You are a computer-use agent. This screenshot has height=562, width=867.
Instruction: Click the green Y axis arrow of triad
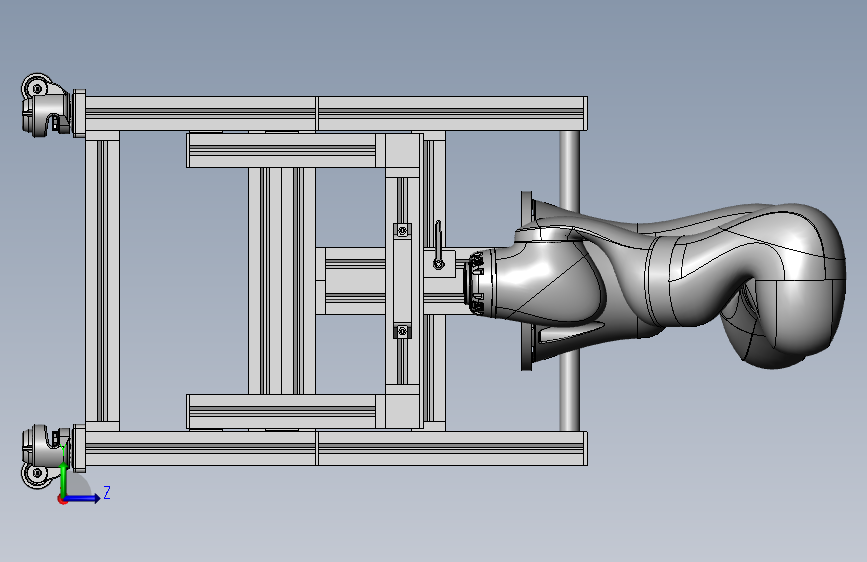pyautogui.click(x=64, y=478)
